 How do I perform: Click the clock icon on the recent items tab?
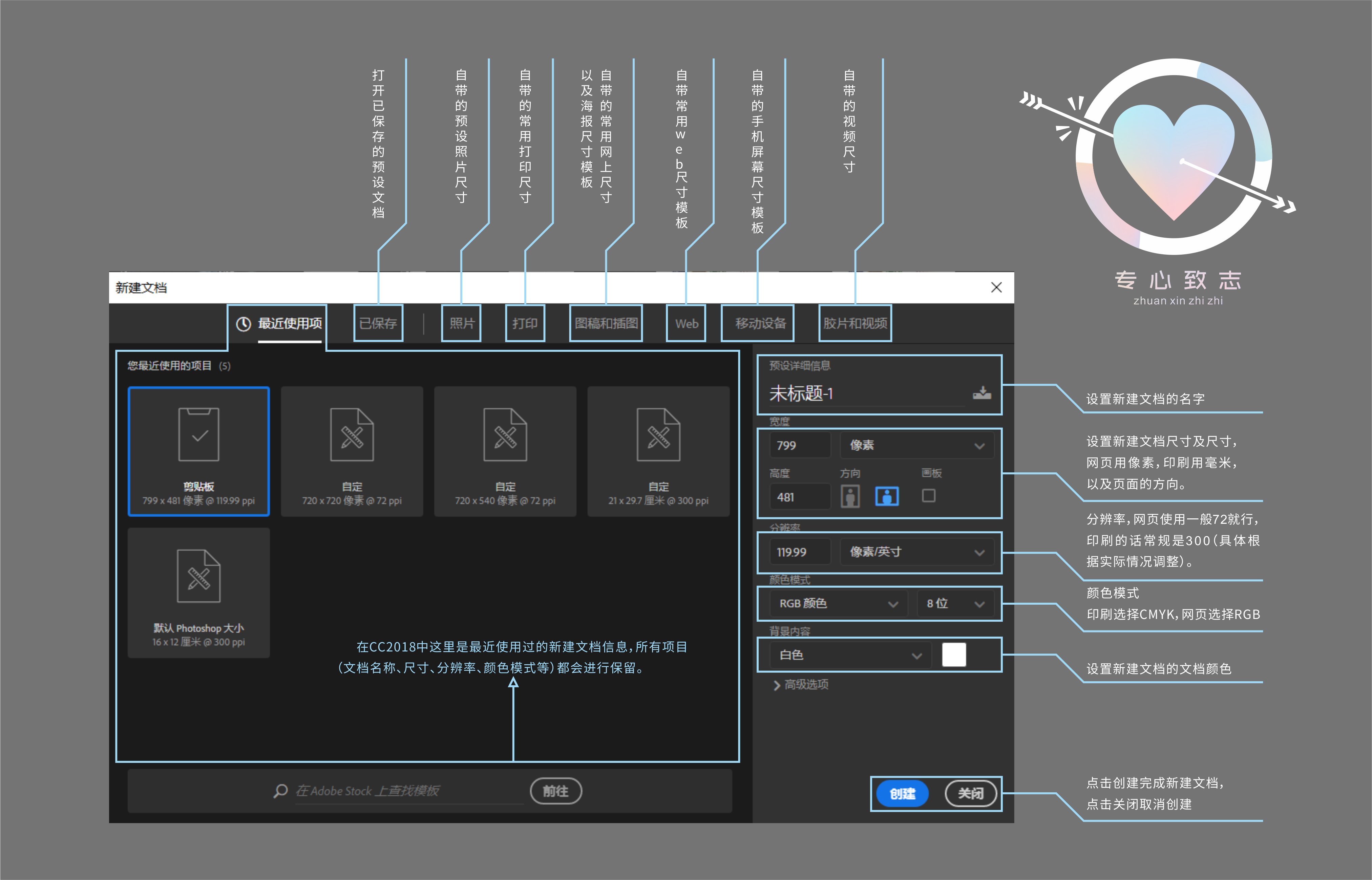click(x=244, y=324)
